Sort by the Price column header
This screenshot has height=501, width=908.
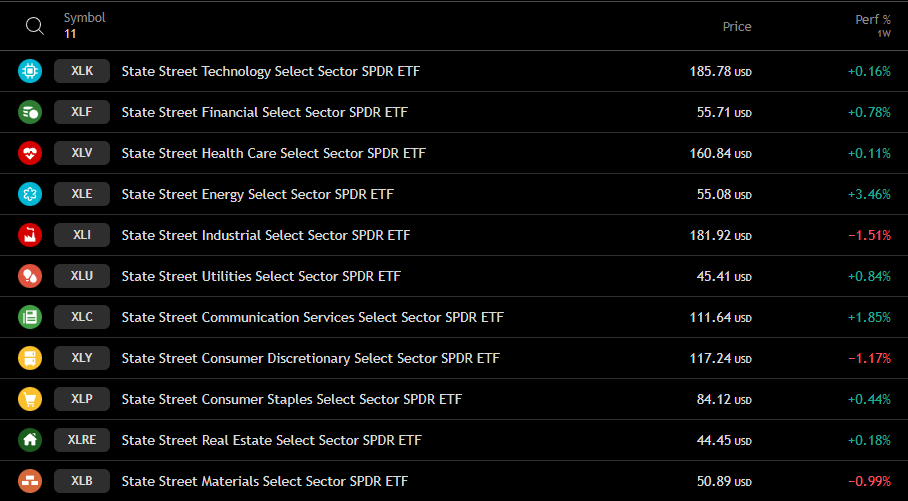(737, 27)
